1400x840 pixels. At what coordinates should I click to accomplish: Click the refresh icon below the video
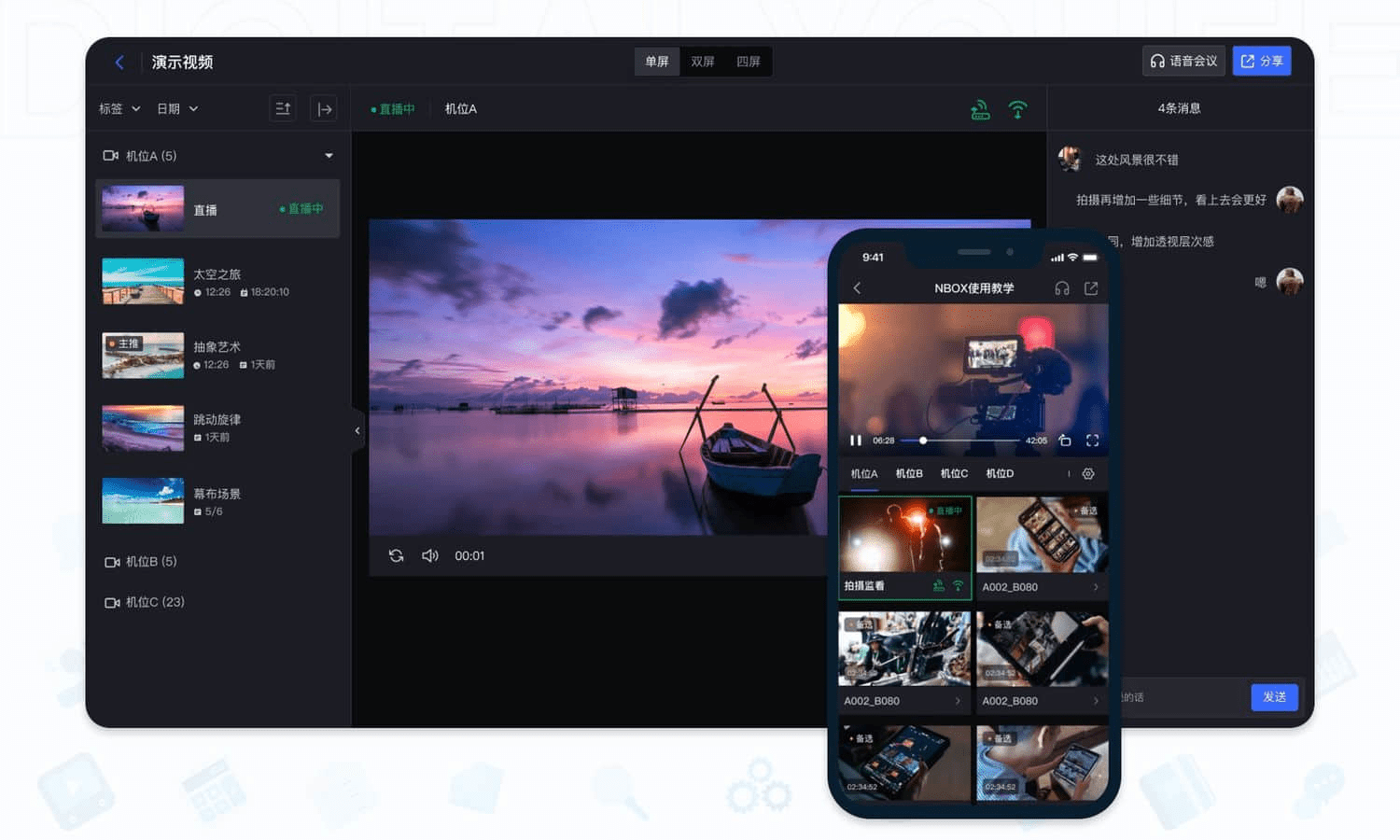point(396,555)
